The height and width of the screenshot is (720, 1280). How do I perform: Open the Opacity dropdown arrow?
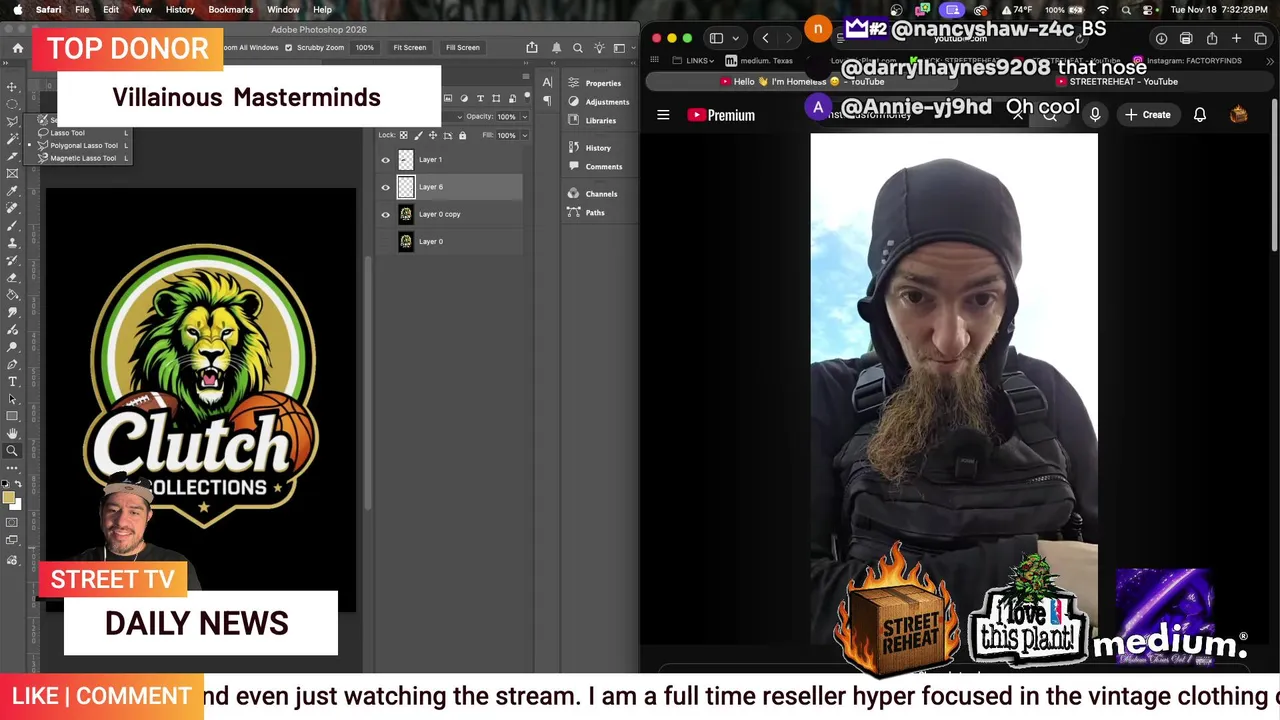pos(525,117)
